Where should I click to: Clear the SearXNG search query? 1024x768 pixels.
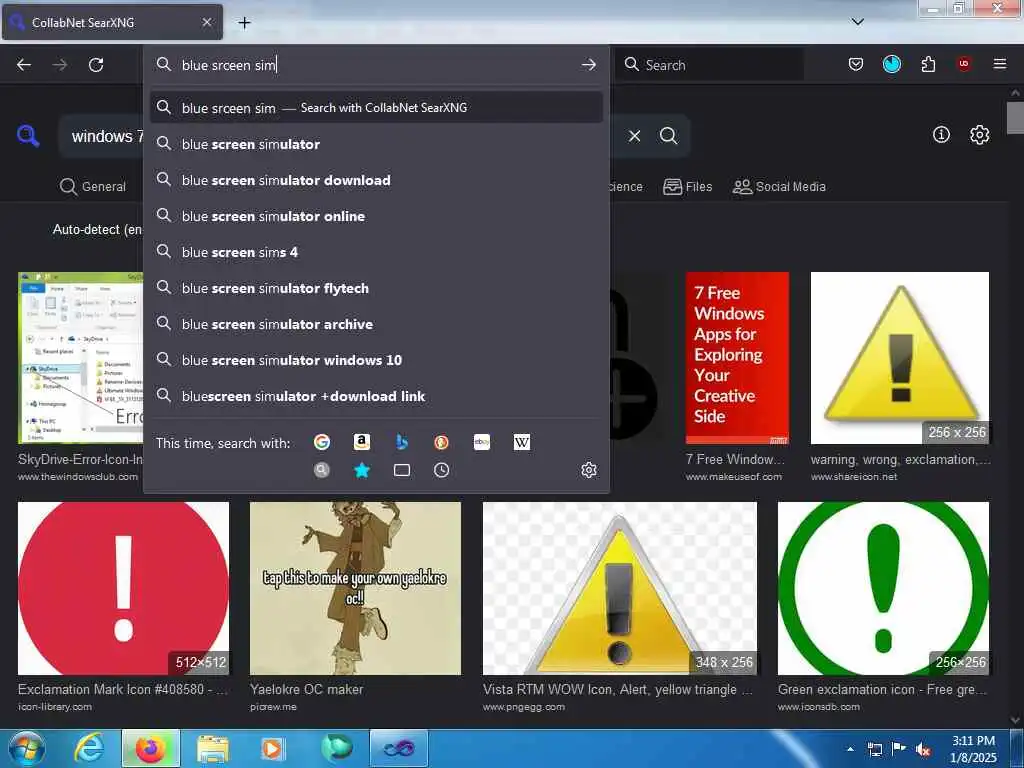click(x=634, y=136)
